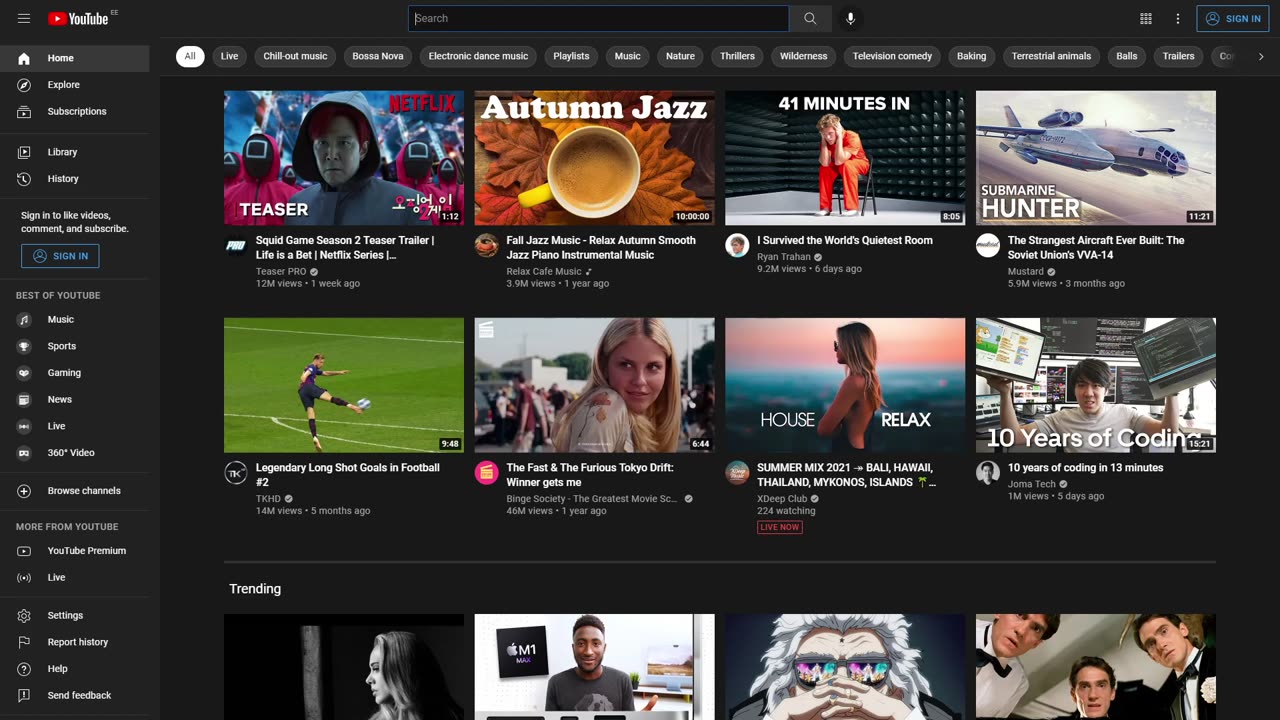This screenshot has width=1280, height=720.
Task: Select the Nature chip
Action: [680, 56]
